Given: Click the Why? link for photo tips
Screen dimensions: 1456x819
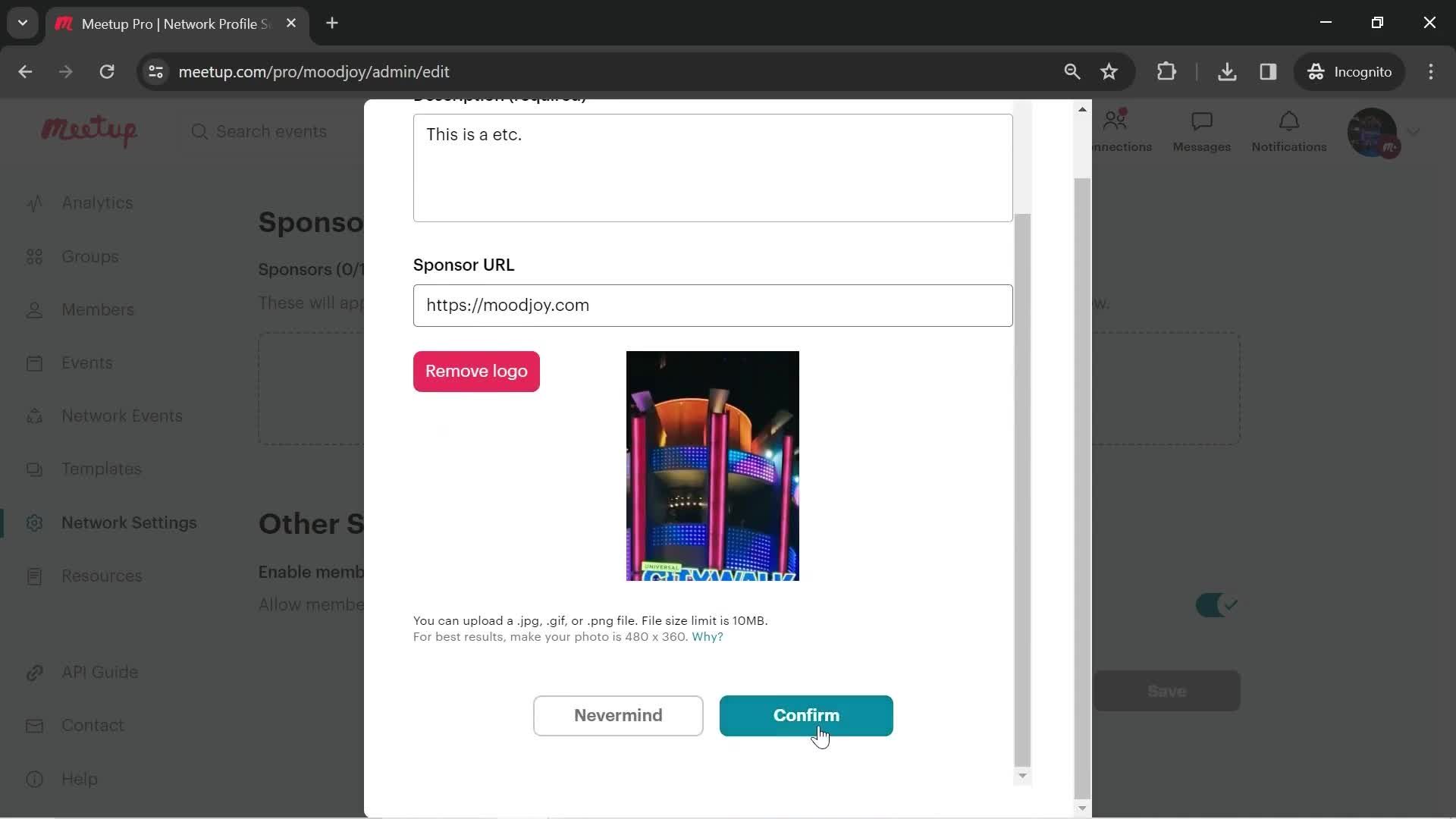Looking at the screenshot, I should (x=707, y=636).
